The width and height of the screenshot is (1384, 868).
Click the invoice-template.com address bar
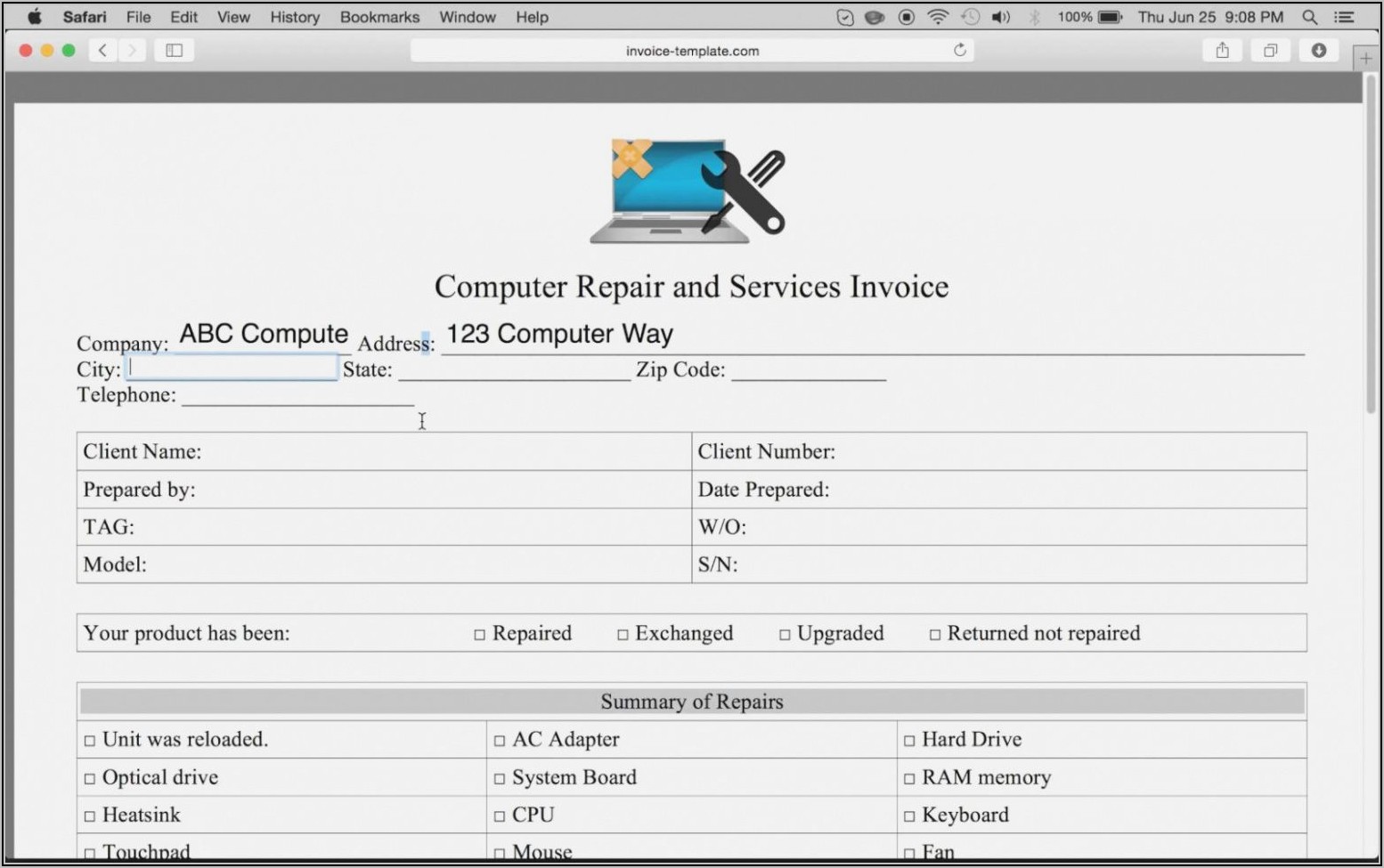(691, 51)
